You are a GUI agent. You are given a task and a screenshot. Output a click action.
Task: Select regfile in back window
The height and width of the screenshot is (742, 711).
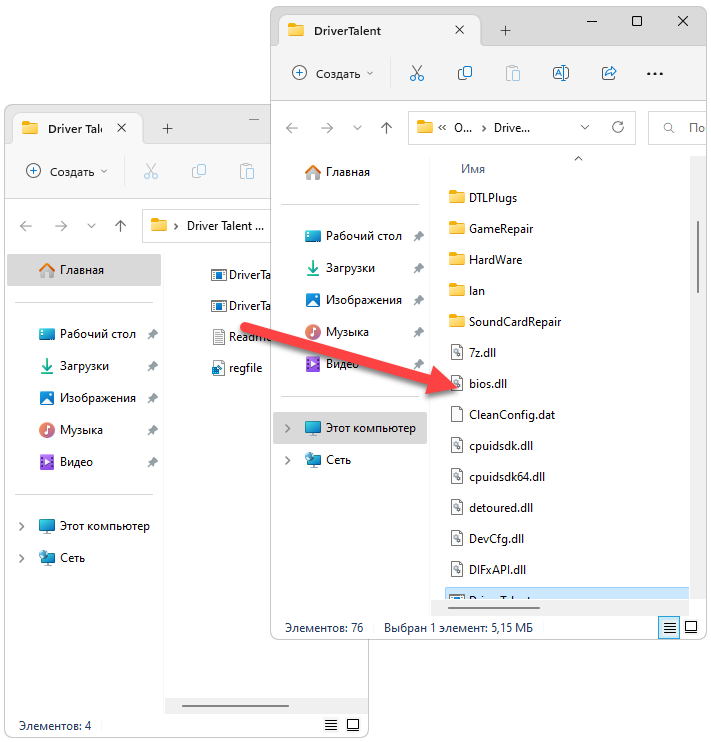click(x=237, y=368)
